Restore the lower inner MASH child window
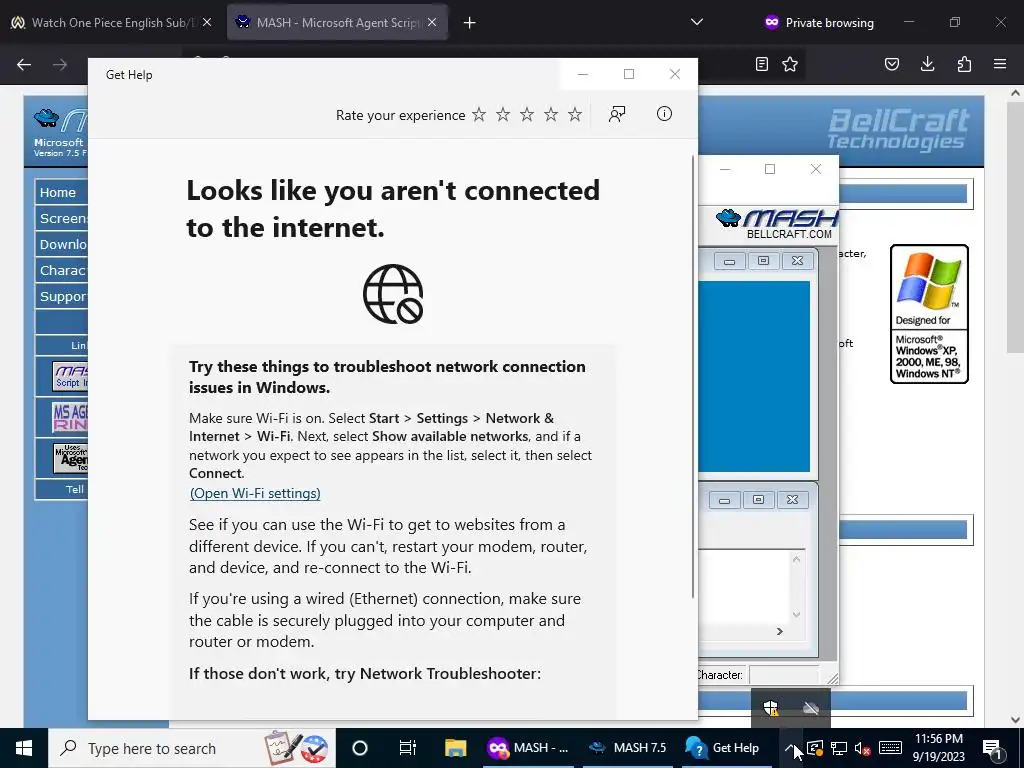The height and width of the screenshot is (768, 1024). click(x=758, y=500)
